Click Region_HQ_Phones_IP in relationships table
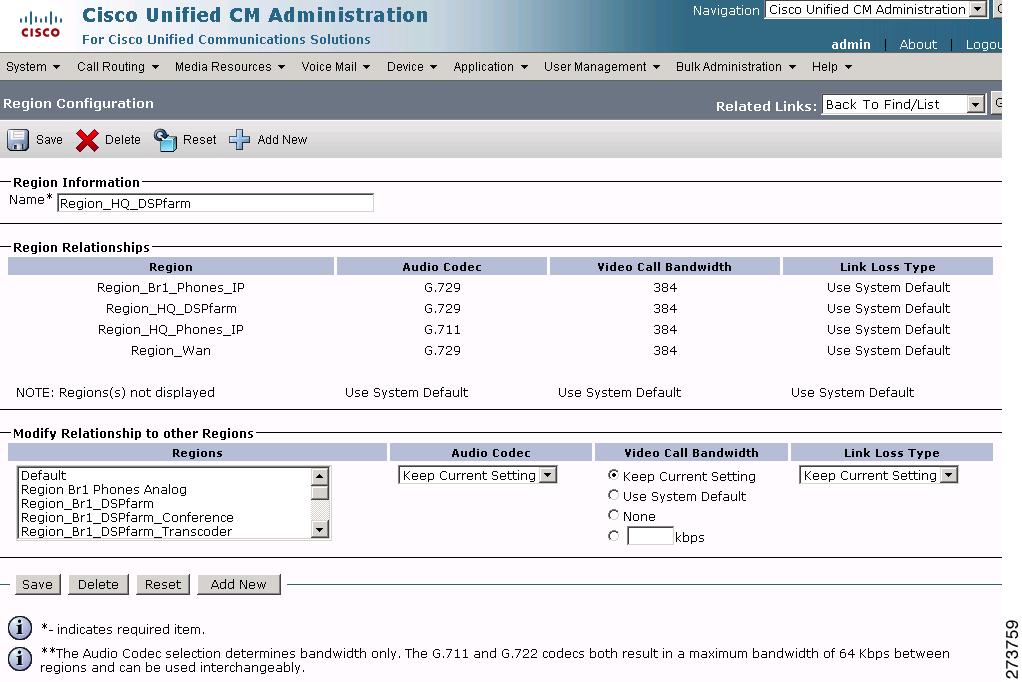Viewport: 1022px width, 682px height. coord(171,329)
